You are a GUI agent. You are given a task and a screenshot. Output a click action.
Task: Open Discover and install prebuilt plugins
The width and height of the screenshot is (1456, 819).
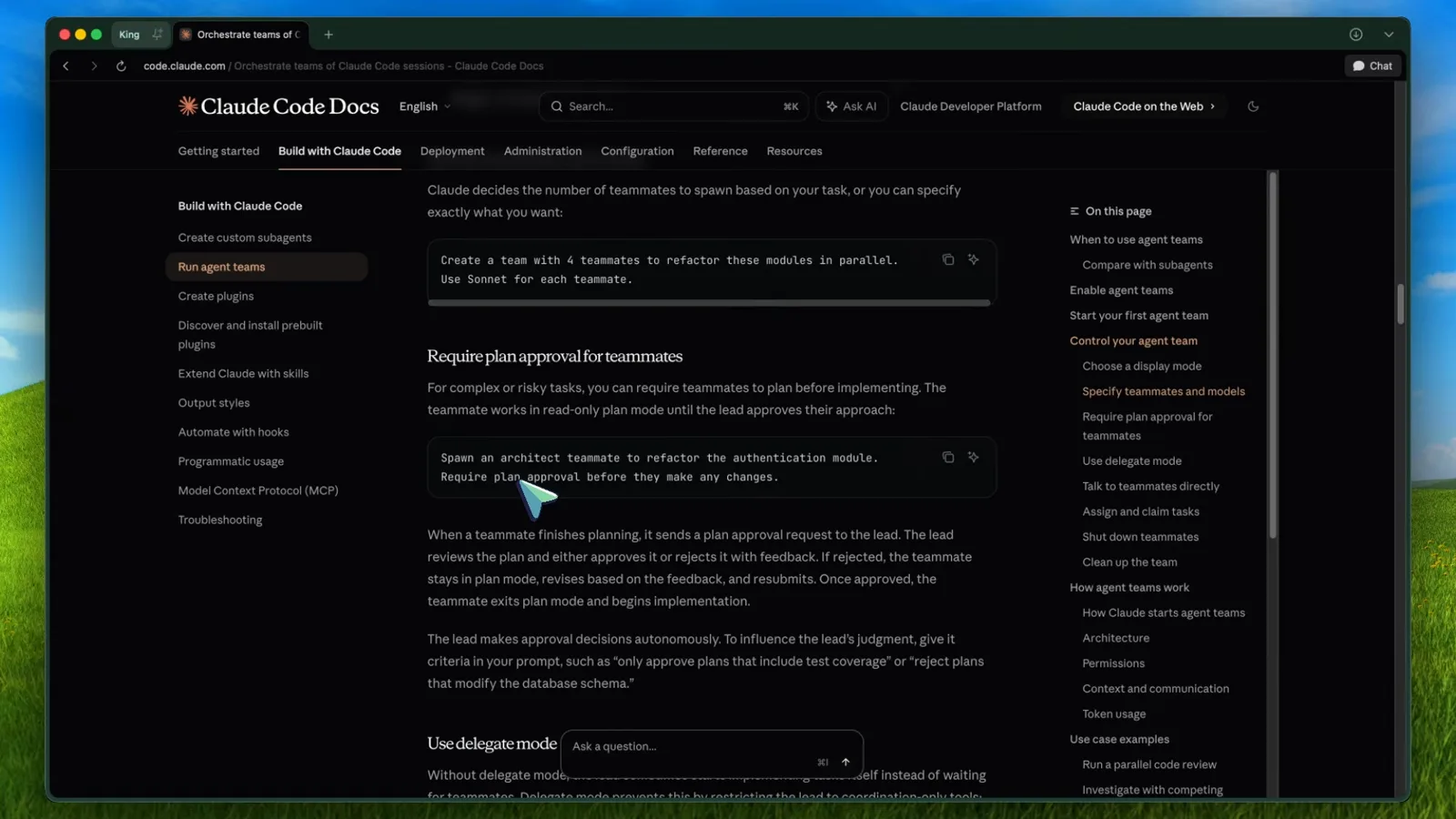(x=250, y=335)
